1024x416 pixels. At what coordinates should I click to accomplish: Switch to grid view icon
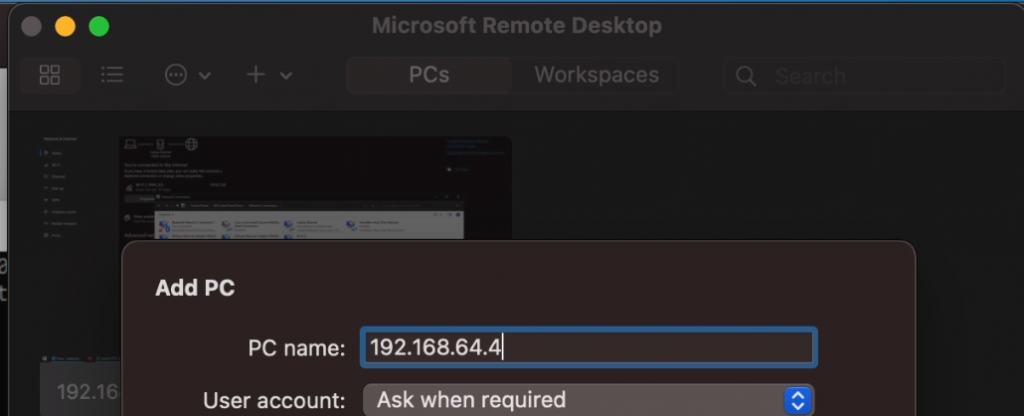50,75
